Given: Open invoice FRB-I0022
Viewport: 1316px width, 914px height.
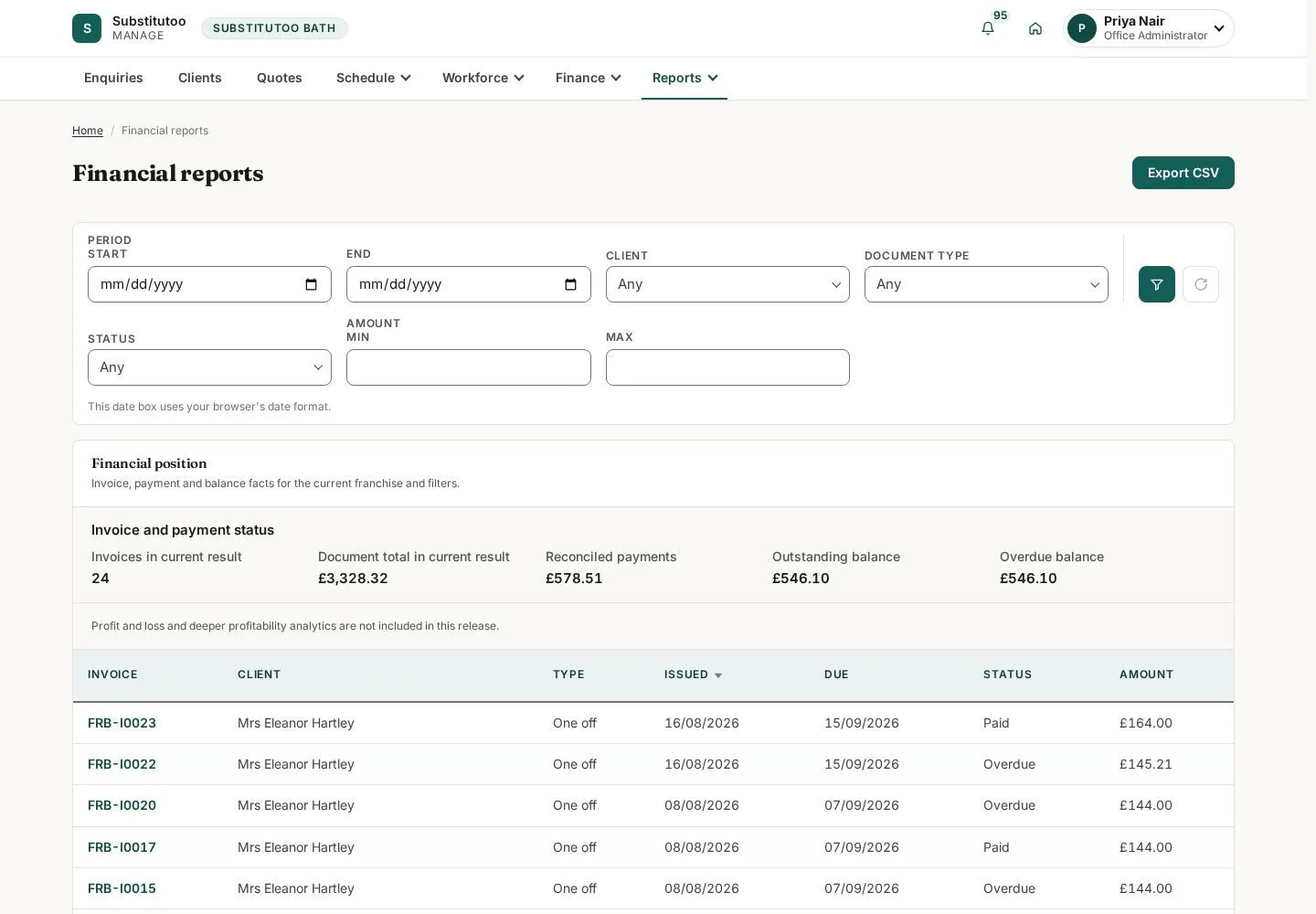Looking at the screenshot, I should tap(122, 764).
